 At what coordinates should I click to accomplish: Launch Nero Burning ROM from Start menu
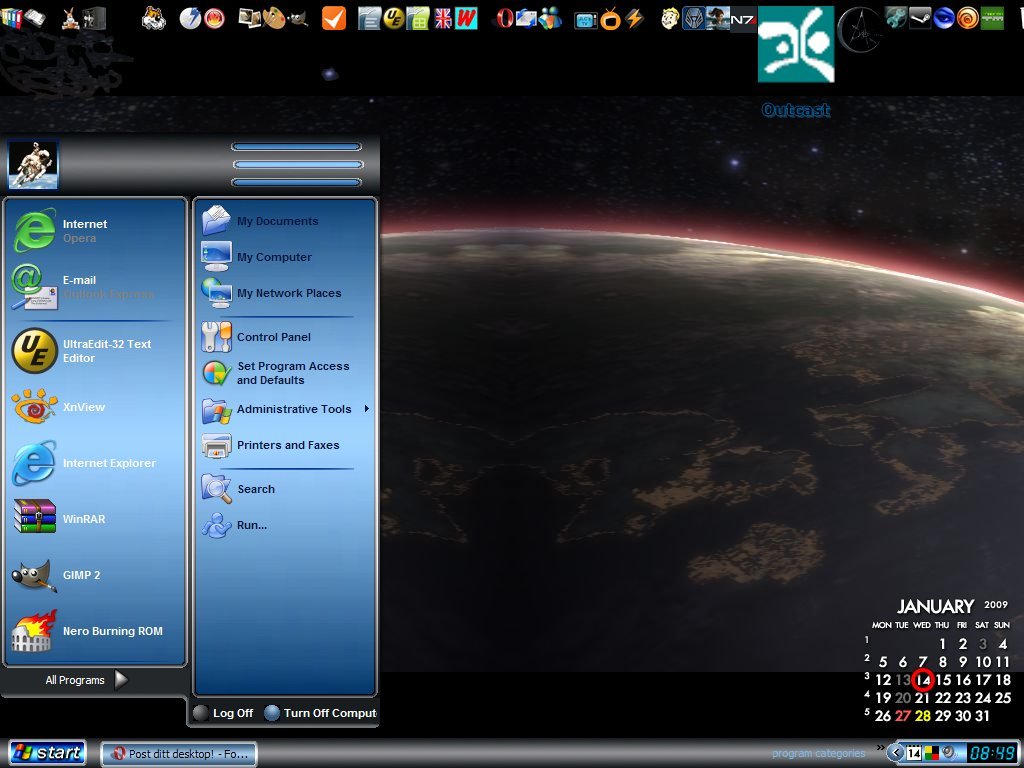point(95,632)
